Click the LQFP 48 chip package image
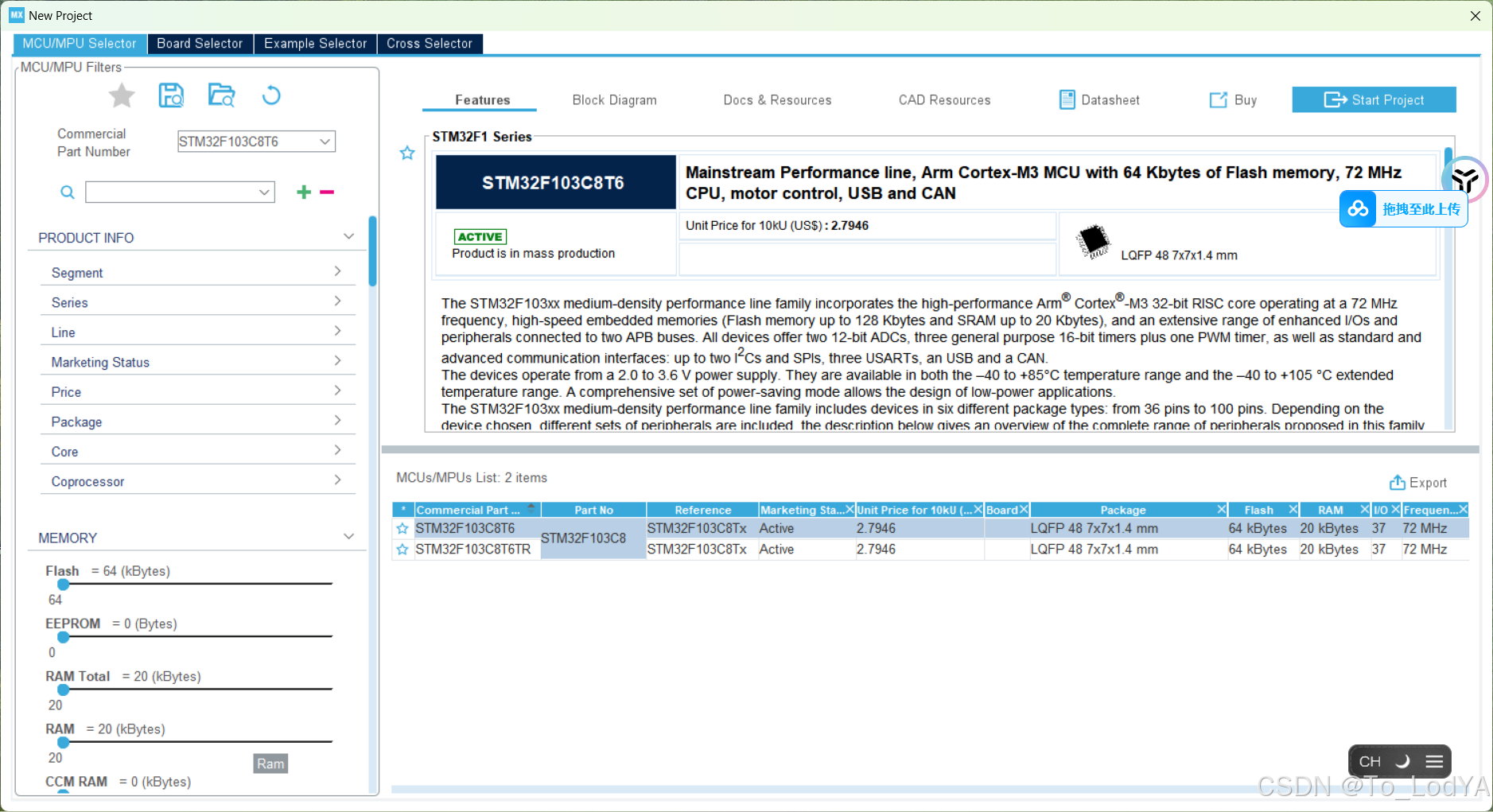The image size is (1493, 812). pyautogui.click(x=1093, y=242)
